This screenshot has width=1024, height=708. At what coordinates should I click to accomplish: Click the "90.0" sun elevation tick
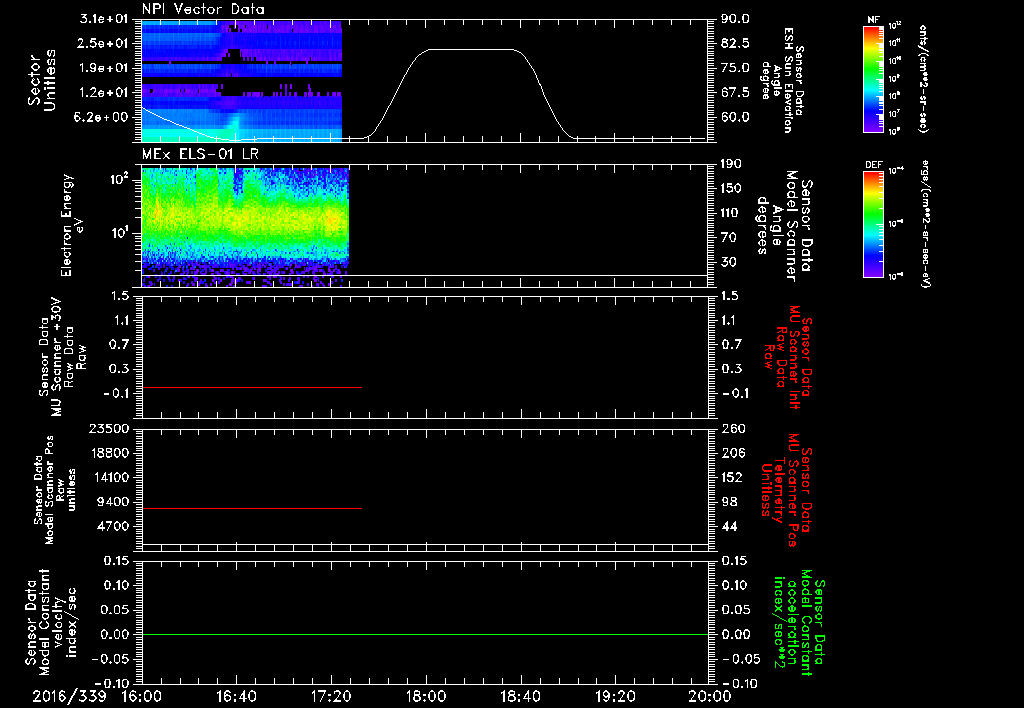735,19
